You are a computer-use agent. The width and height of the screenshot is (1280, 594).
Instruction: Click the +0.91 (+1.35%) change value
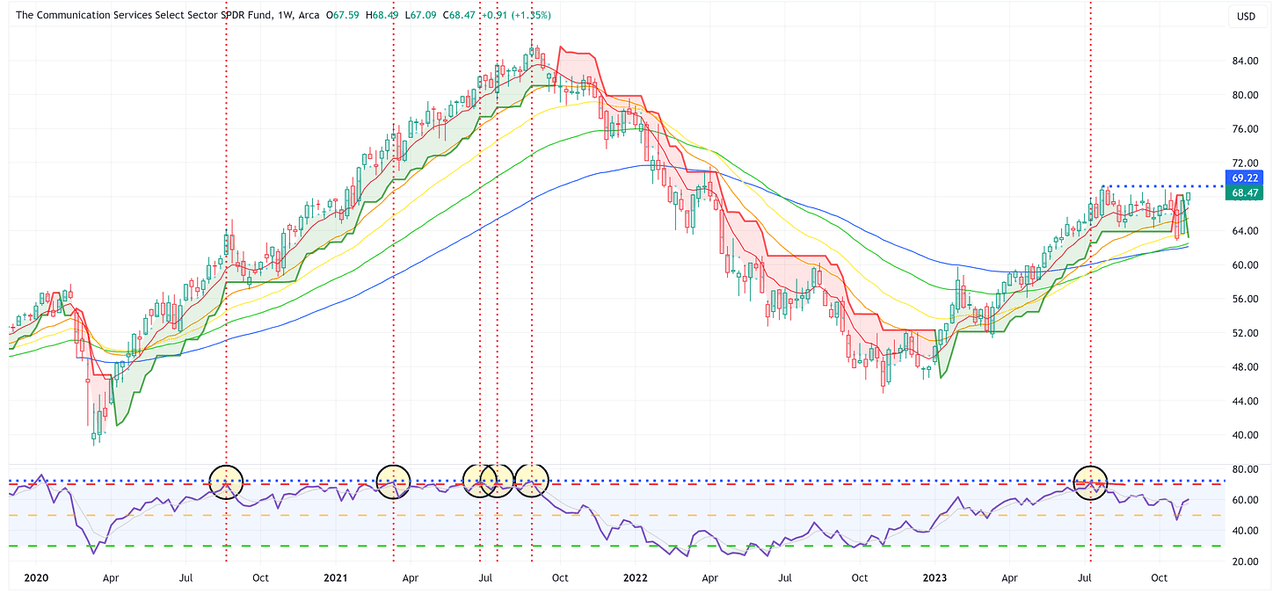click(x=516, y=16)
